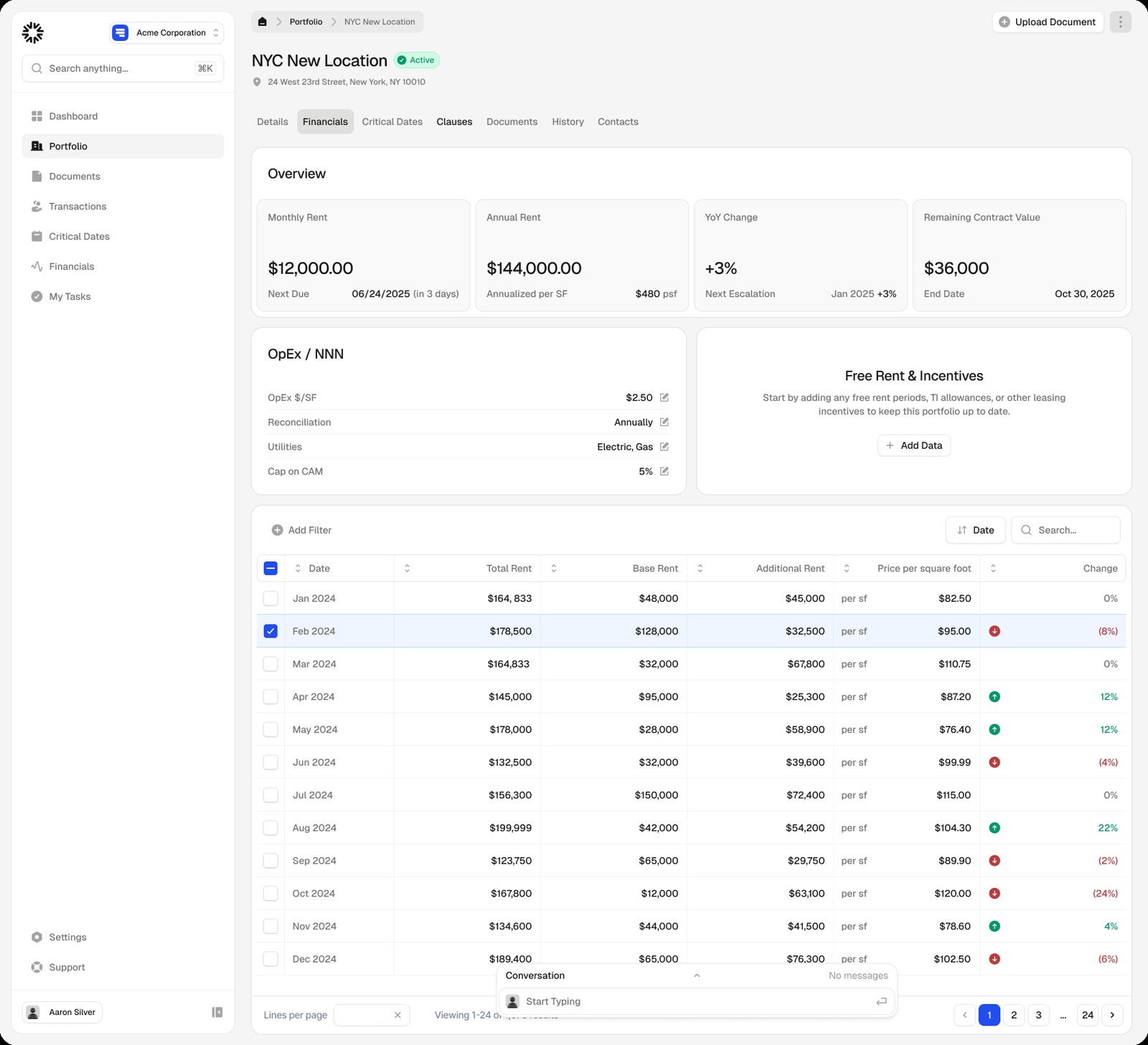This screenshot has height=1045, width=1148.
Task: Focus the Search anything field in the sidebar
Action: [123, 68]
